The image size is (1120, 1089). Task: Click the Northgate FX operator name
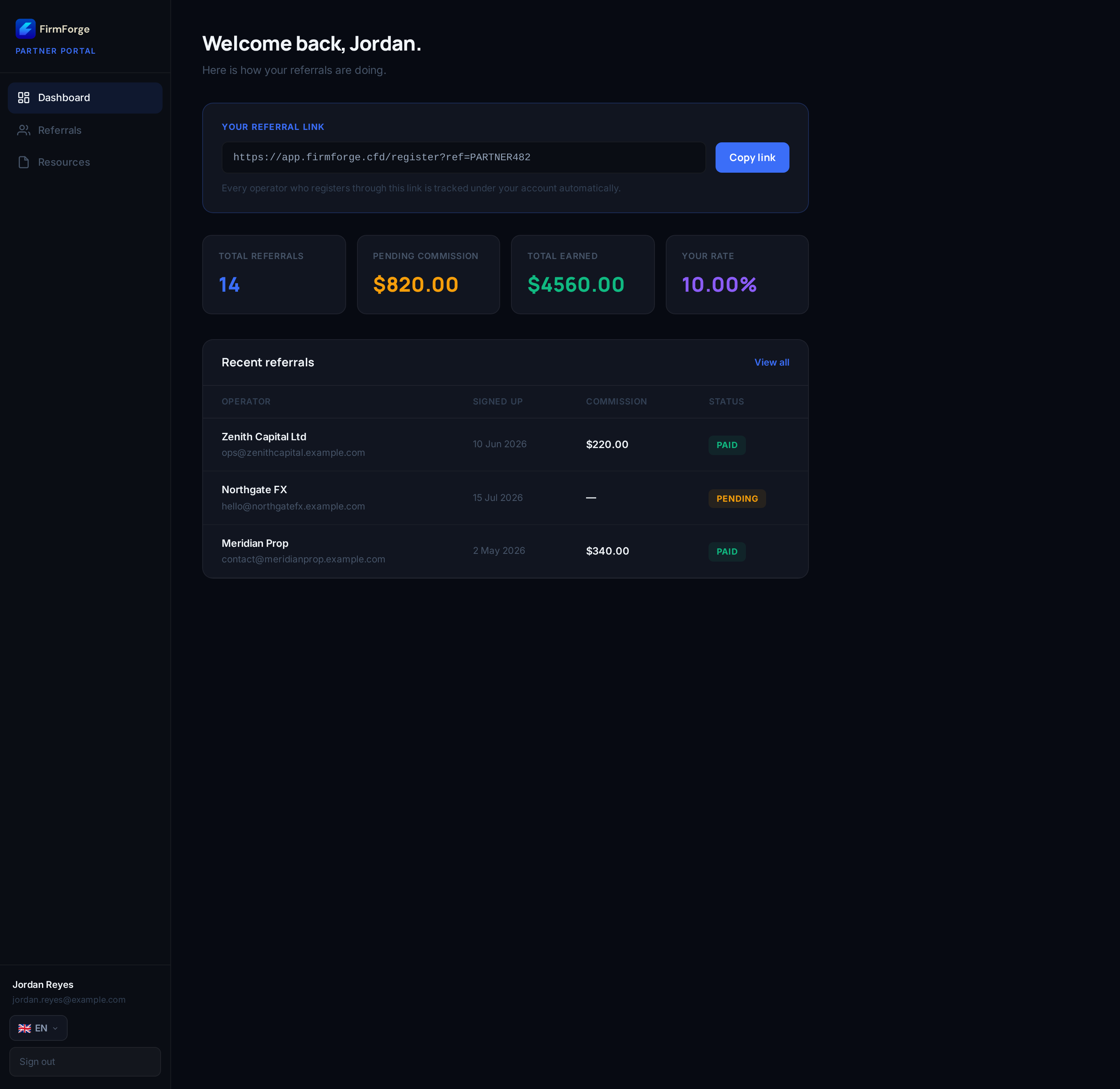[255, 490]
